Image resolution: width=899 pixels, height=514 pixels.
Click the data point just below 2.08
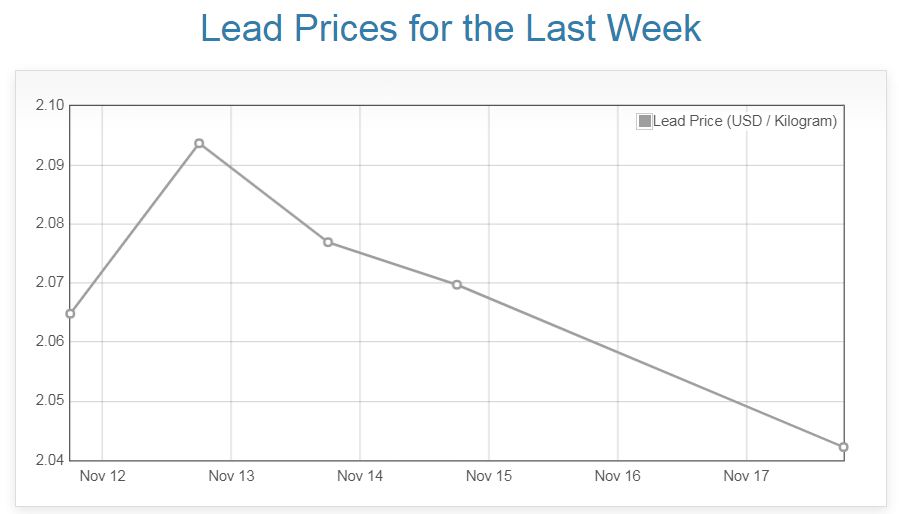[328, 242]
